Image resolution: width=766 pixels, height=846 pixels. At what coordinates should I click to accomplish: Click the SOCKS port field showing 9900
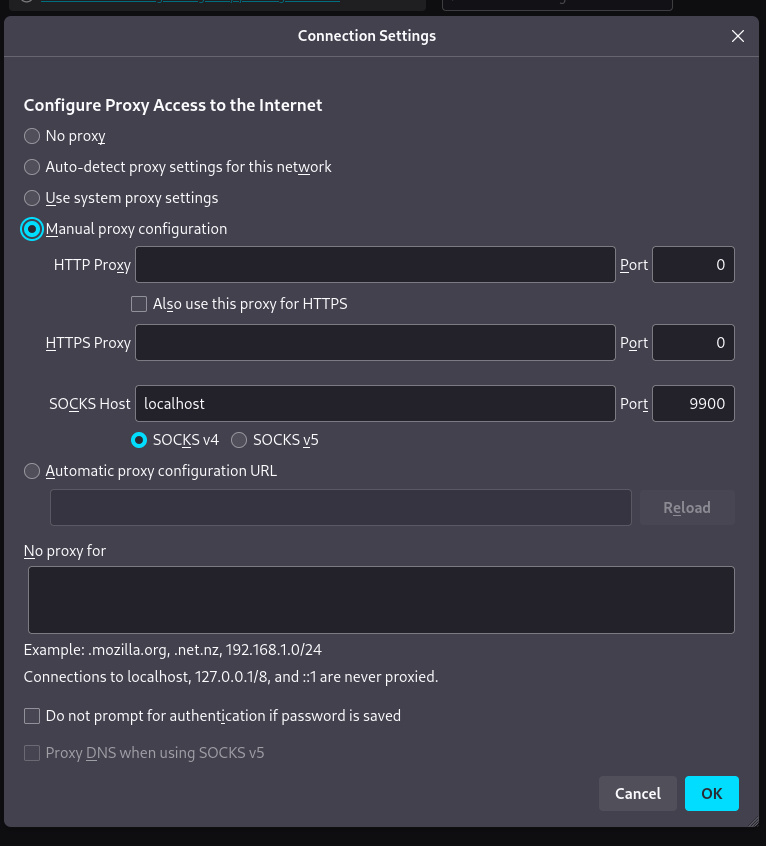tap(693, 403)
